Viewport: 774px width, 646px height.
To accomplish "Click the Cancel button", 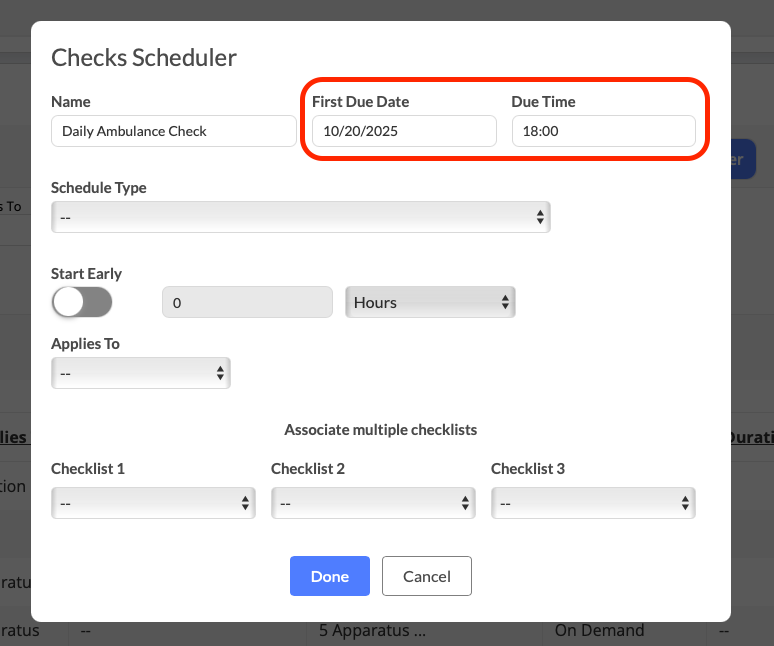I will (x=427, y=576).
